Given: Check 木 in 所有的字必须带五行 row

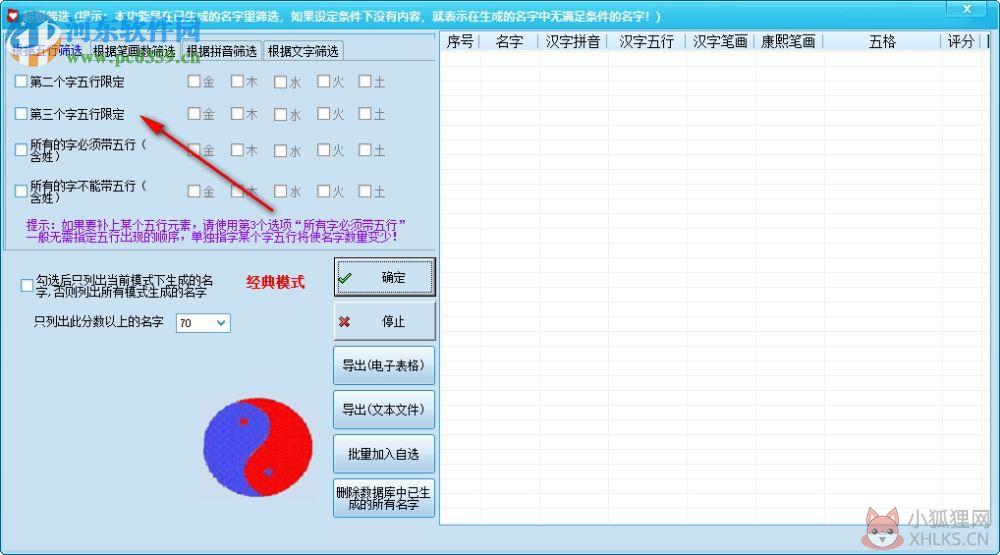Looking at the screenshot, I should tap(237, 150).
